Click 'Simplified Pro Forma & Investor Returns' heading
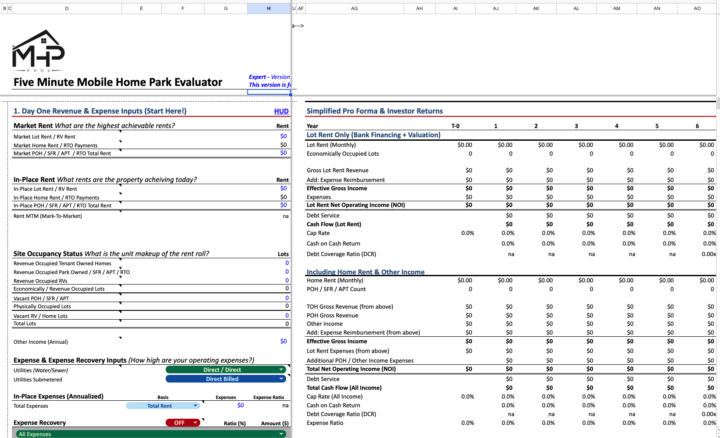The width and height of the screenshot is (720, 438). tap(374, 111)
